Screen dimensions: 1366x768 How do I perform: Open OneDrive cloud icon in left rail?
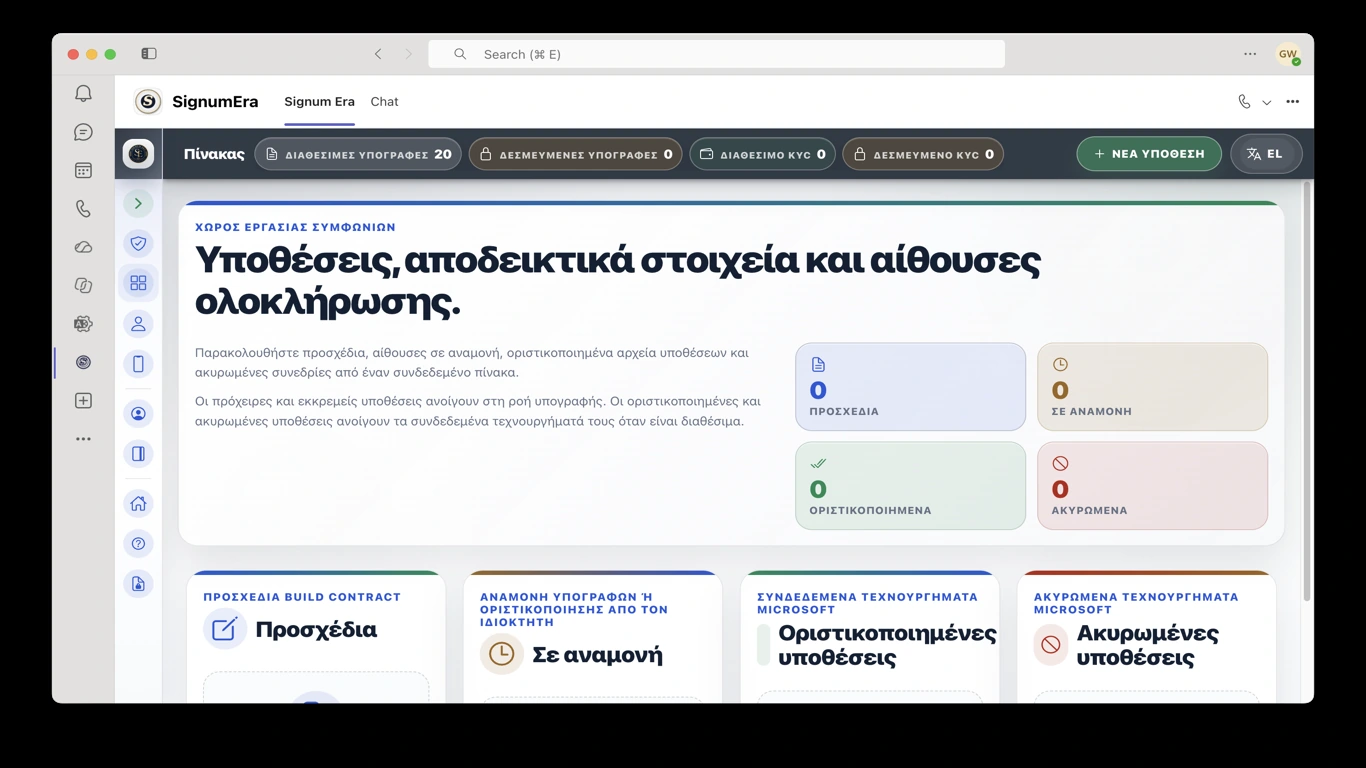pos(83,247)
